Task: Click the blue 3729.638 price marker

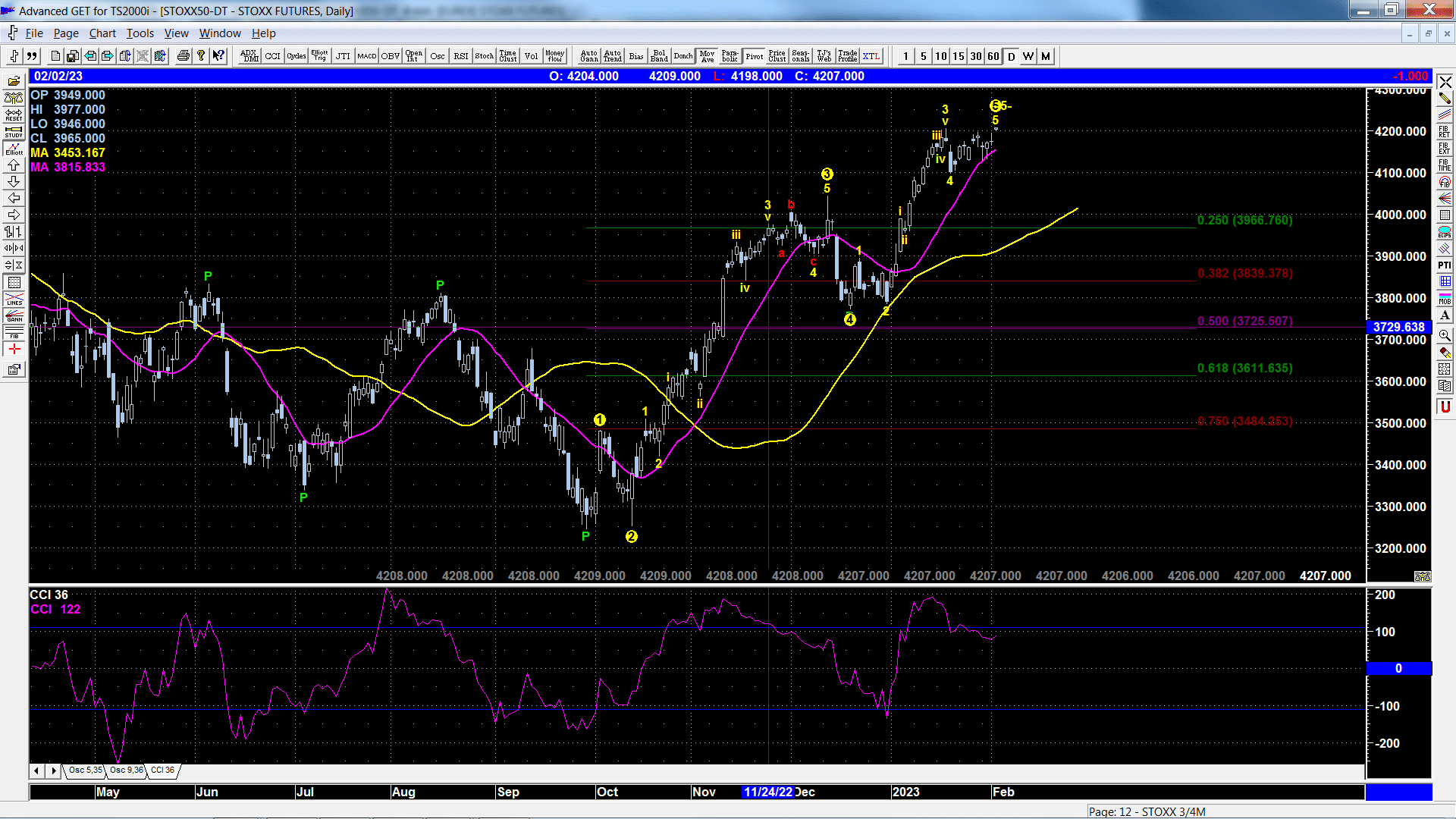Action: pyautogui.click(x=1399, y=327)
